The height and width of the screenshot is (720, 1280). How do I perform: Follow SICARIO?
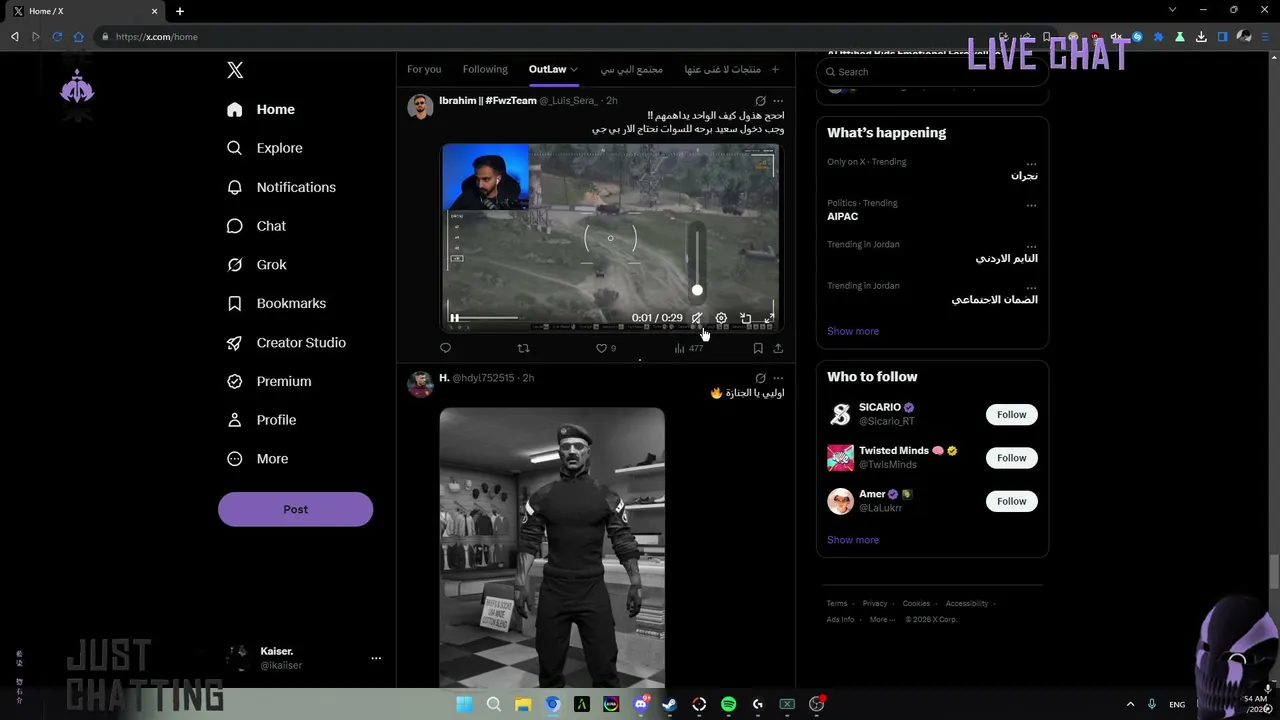pos(1011,415)
